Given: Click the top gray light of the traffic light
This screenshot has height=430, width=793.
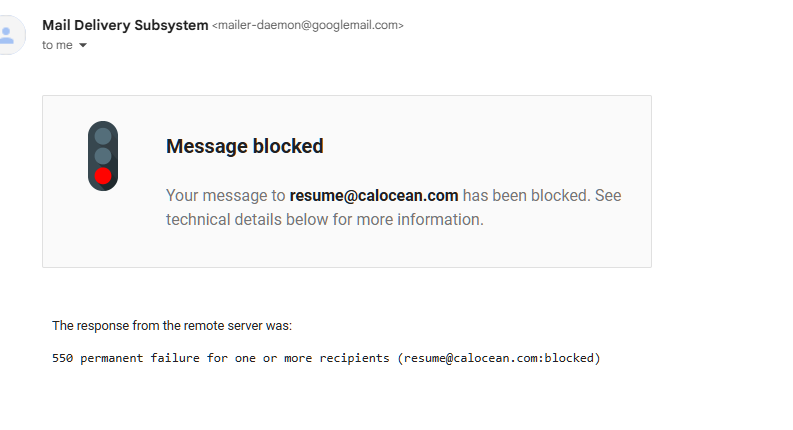Looking at the screenshot, I should [x=103, y=136].
